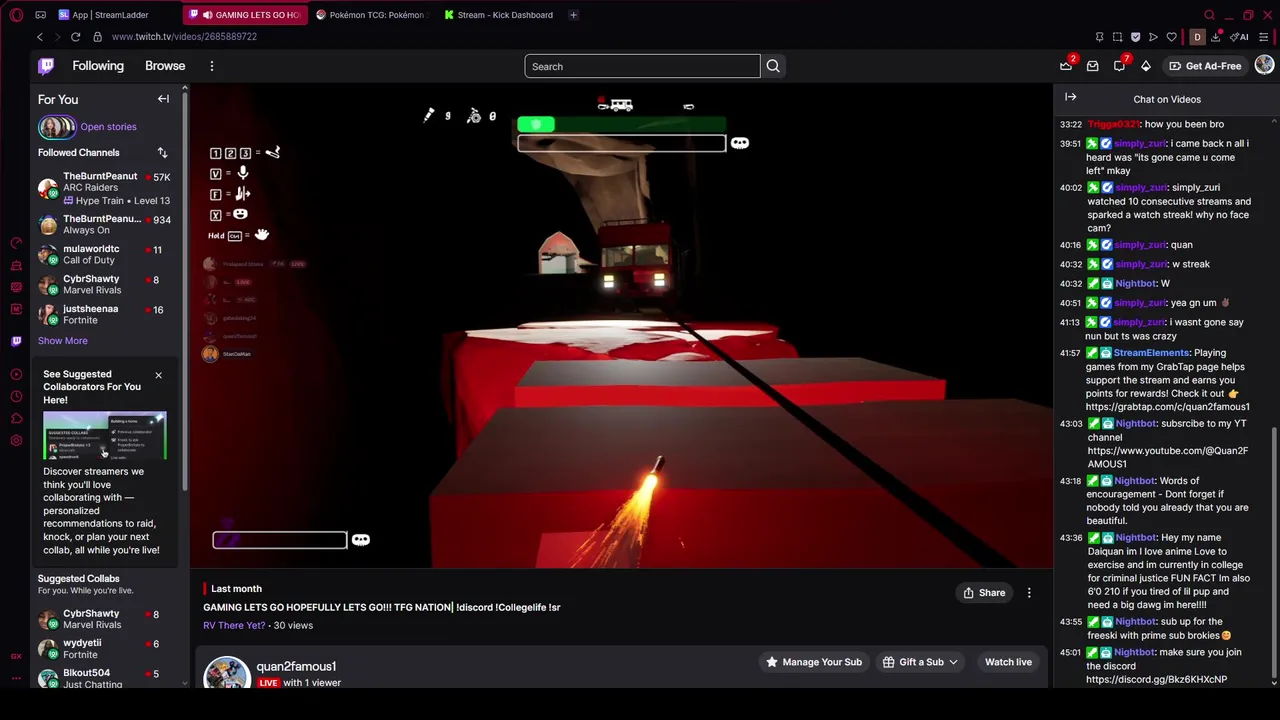Open wydyetii suggested collab channel
This screenshot has height=720, width=1280.
[x=105, y=649]
